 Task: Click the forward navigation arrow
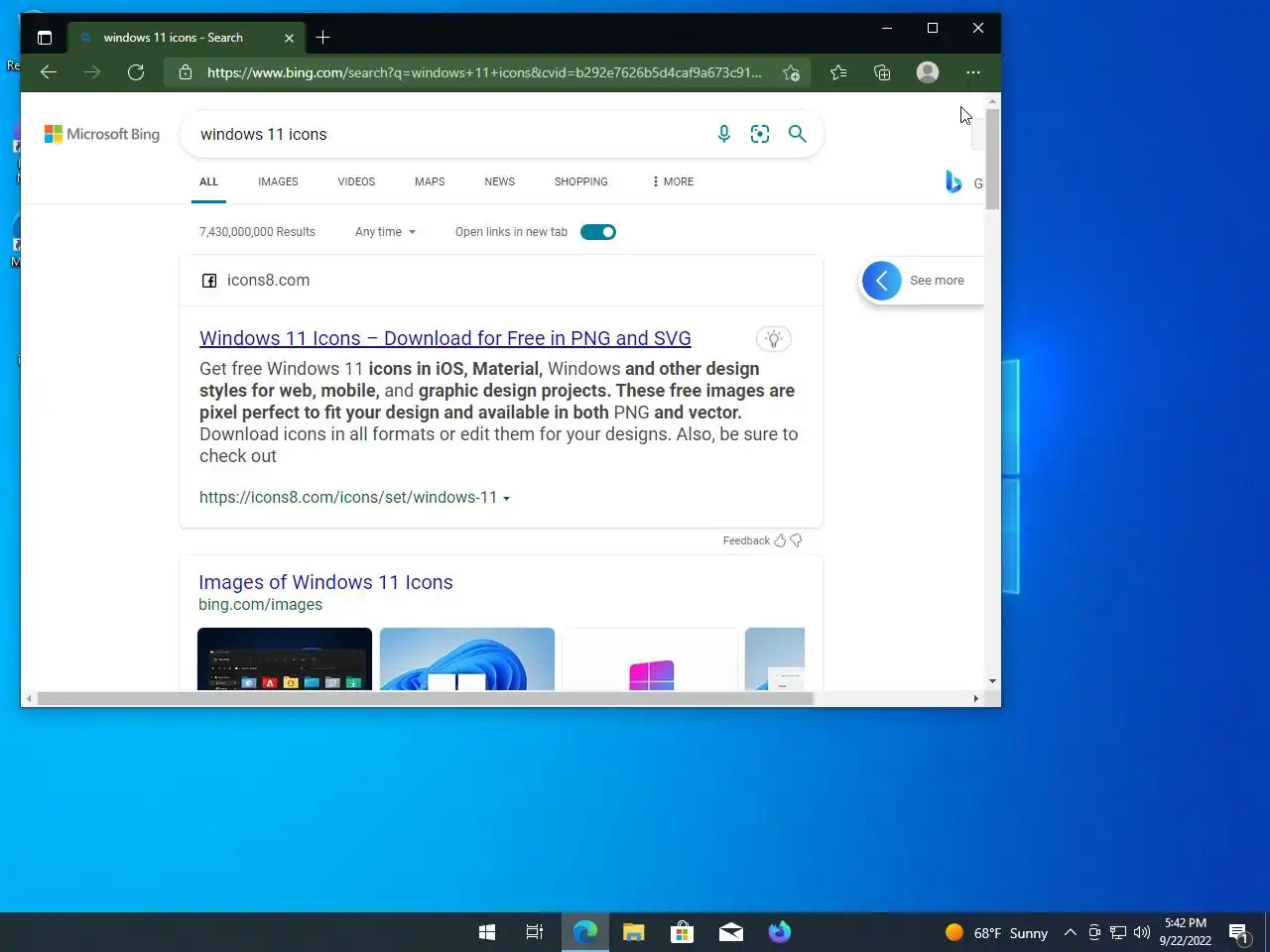point(92,72)
